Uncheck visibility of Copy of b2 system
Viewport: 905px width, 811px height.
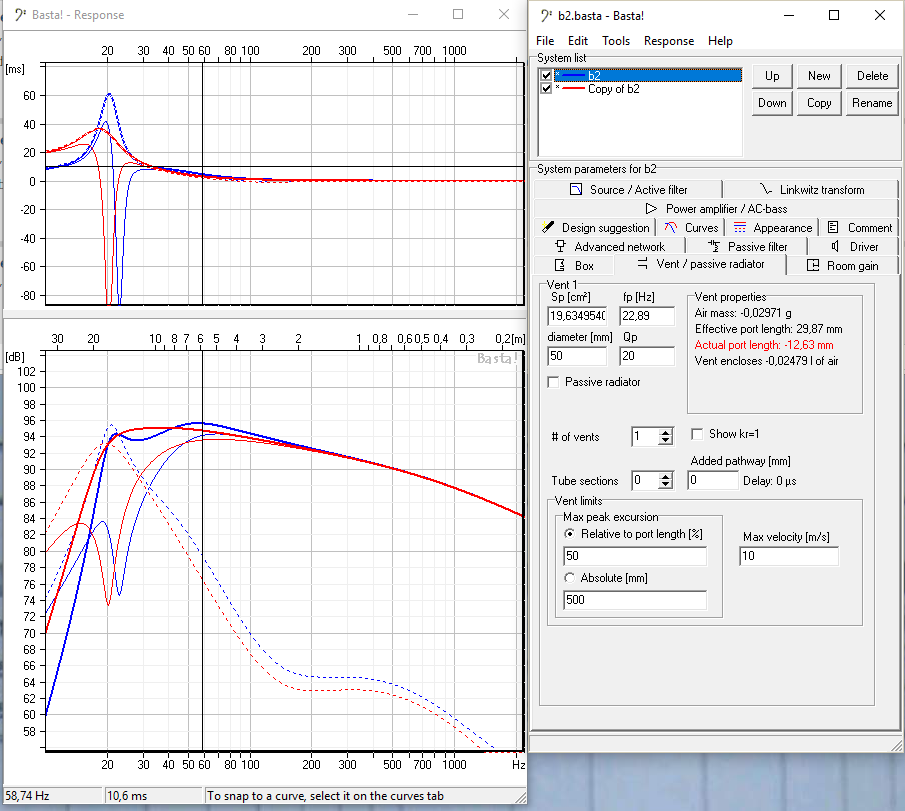(546, 89)
